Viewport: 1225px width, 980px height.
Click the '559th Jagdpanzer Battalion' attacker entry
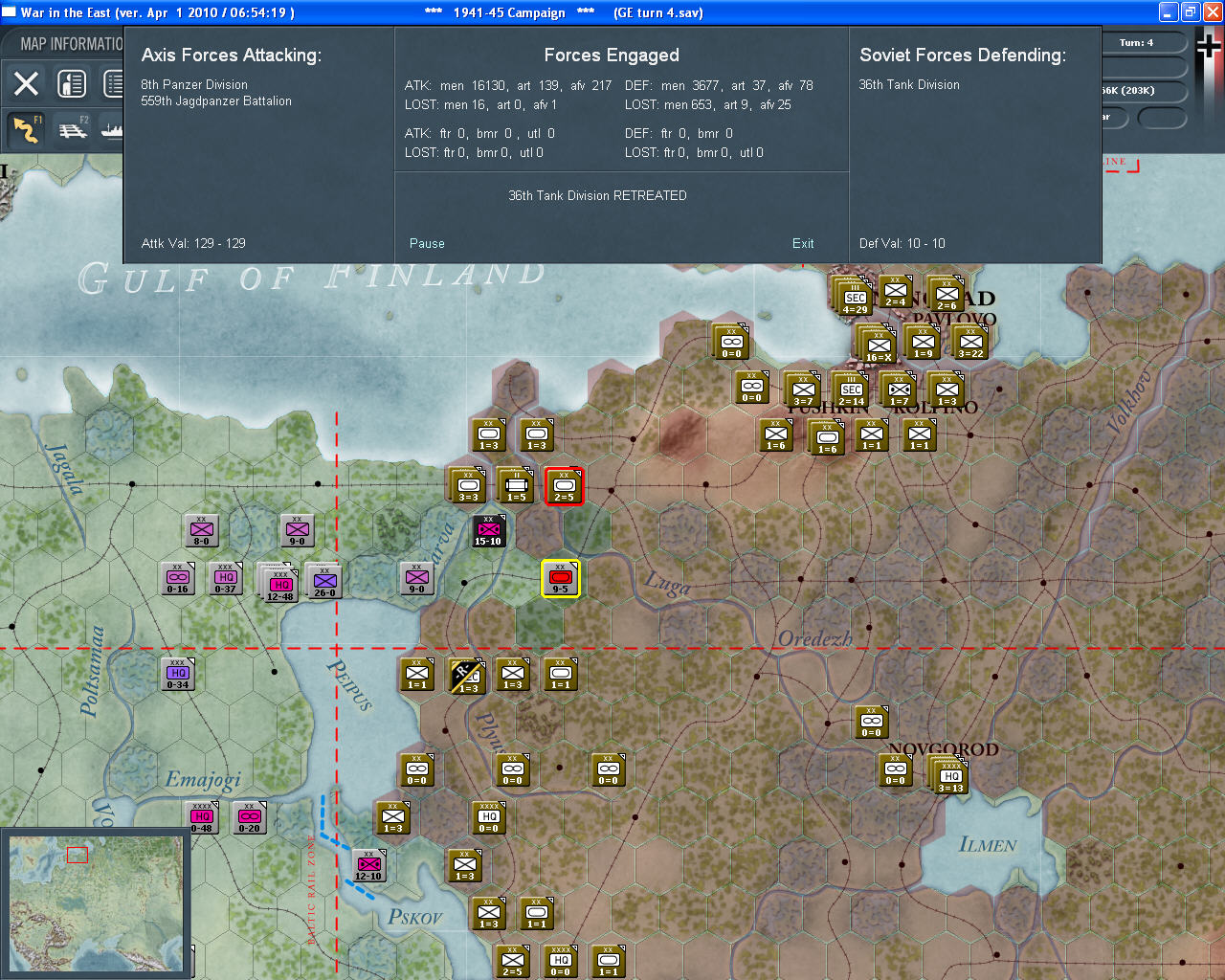[216, 100]
